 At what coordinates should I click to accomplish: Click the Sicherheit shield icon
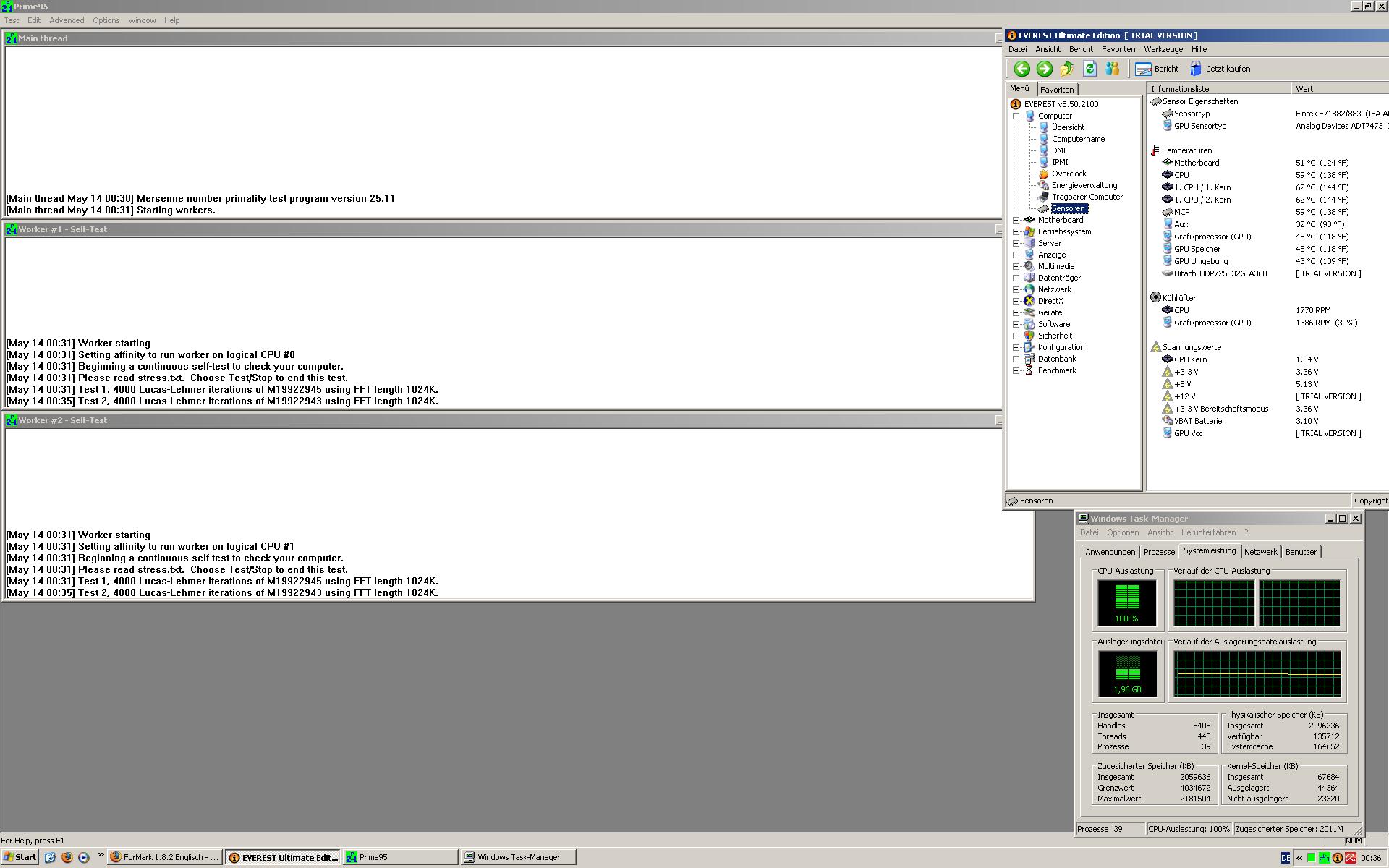[x=1029, y=336]
